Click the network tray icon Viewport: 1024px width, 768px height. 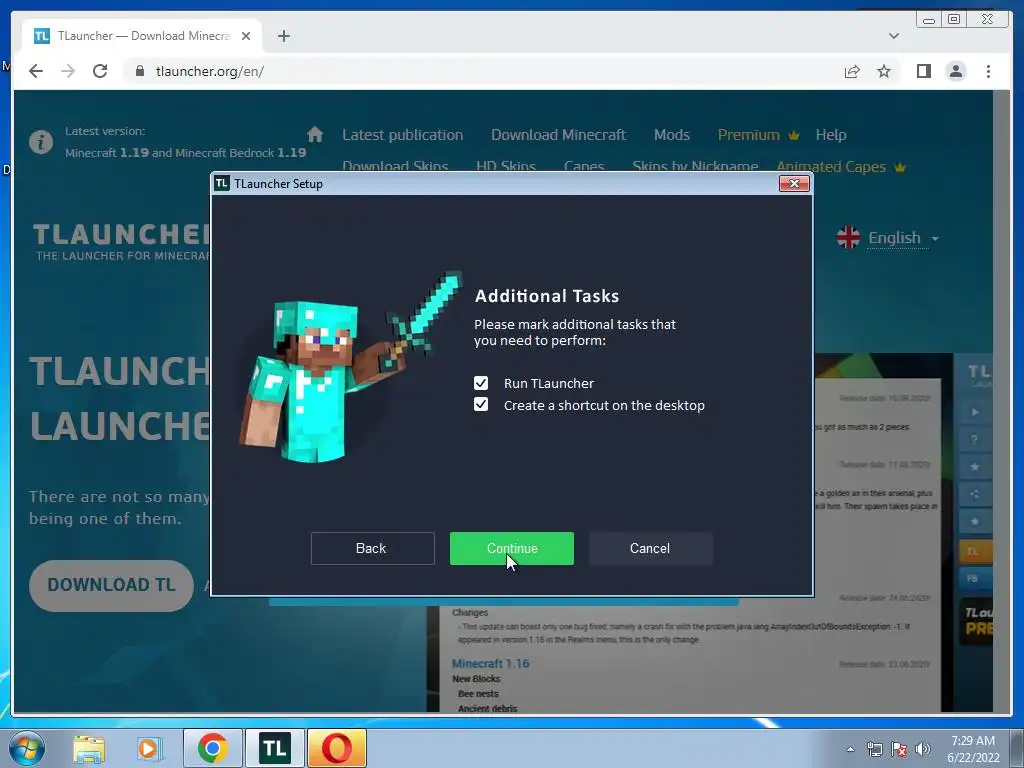click(874, 749)
